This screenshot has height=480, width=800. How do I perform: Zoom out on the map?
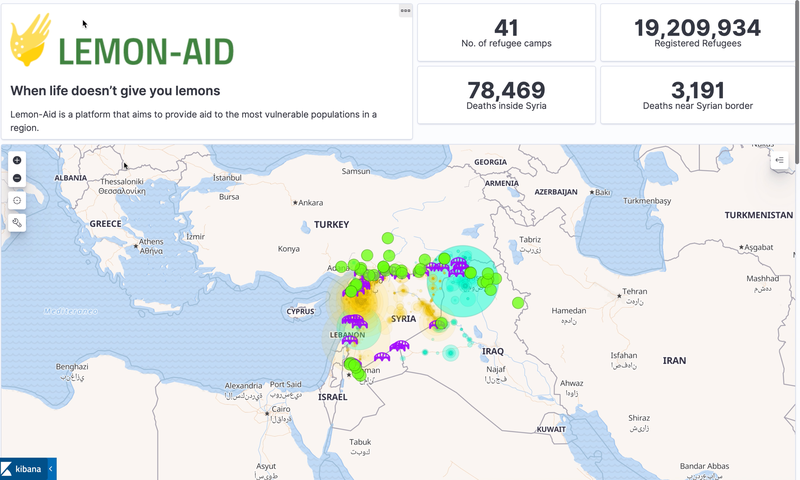pyautogui.click(x=17, y=179)
